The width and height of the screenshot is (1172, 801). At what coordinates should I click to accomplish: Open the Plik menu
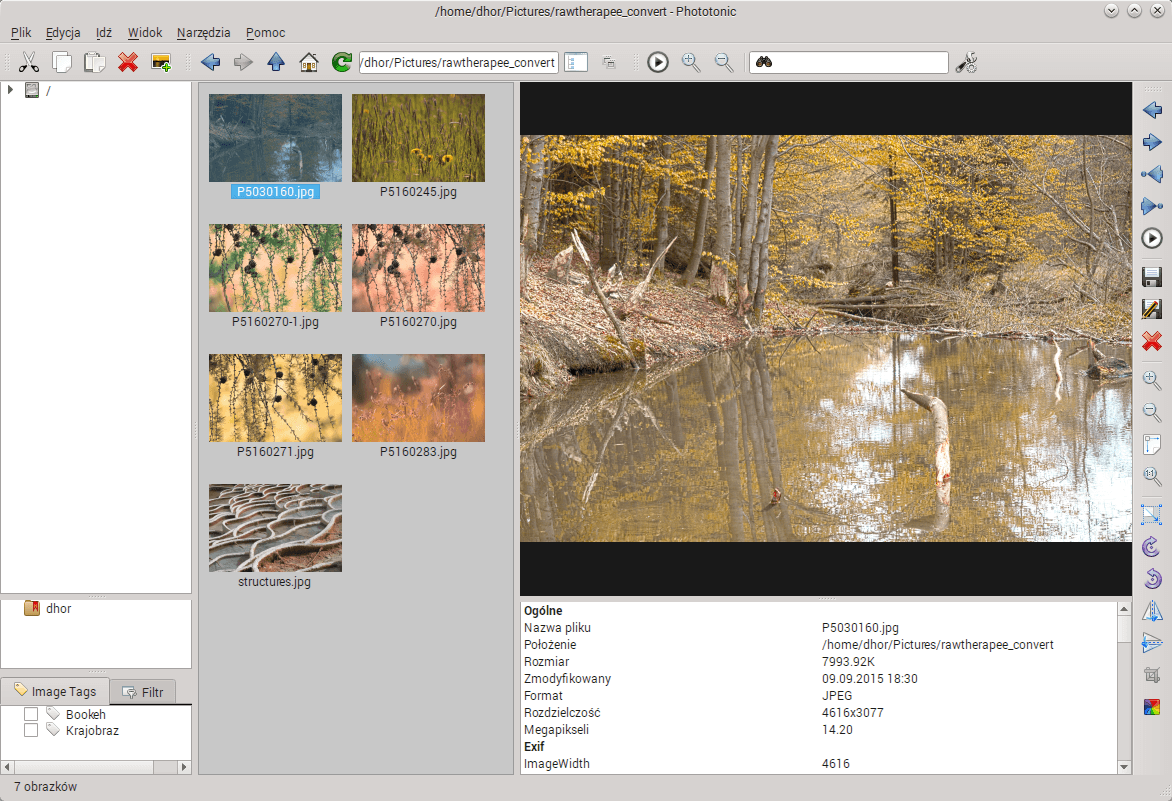[x=21, y=32]
